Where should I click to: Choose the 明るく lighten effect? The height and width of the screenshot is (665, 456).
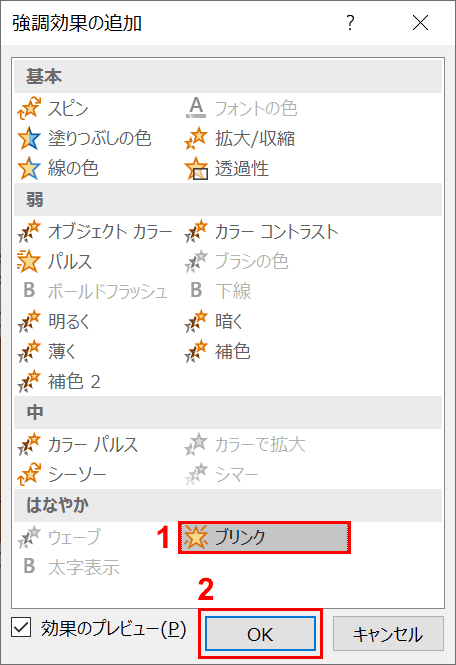click(x=54, y=321)
